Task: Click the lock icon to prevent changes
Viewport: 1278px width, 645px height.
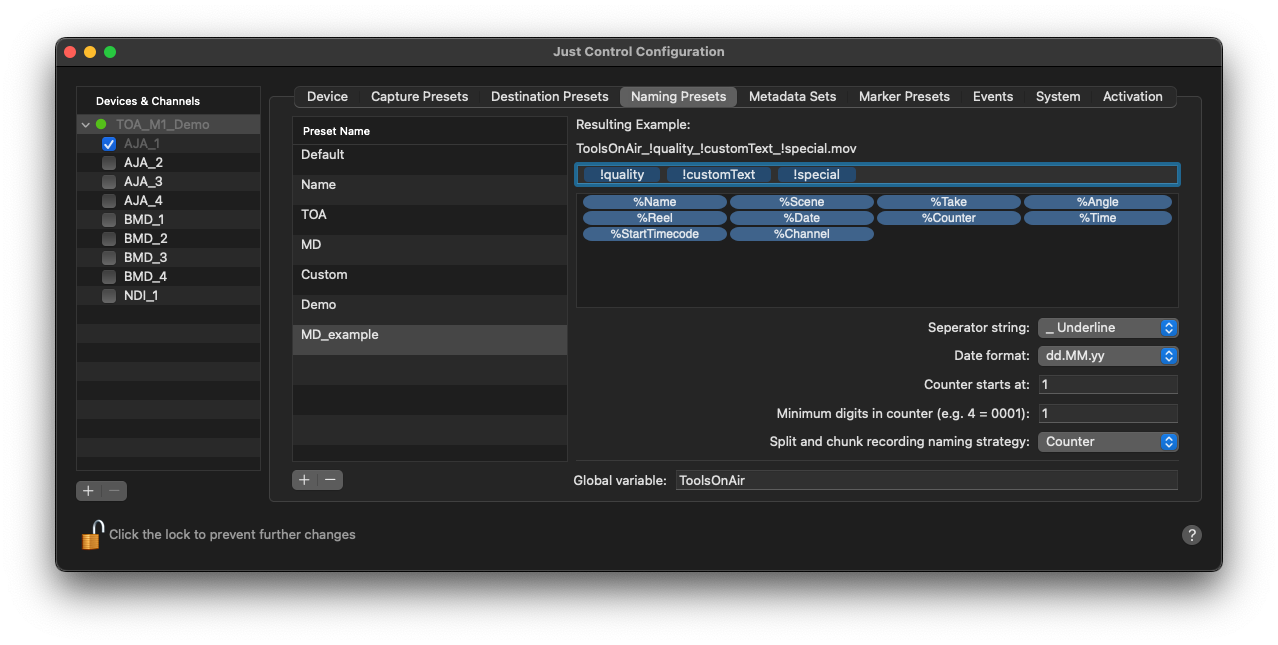Action: tap(92, 535)
